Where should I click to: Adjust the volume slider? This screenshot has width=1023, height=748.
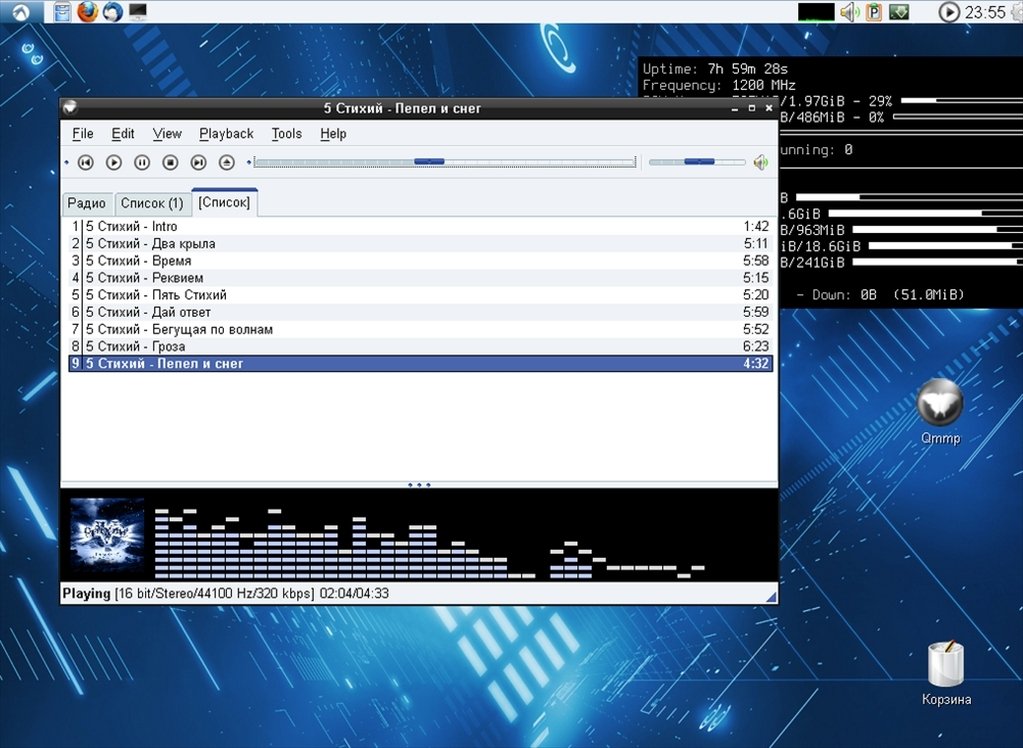(x=697, y=162)
